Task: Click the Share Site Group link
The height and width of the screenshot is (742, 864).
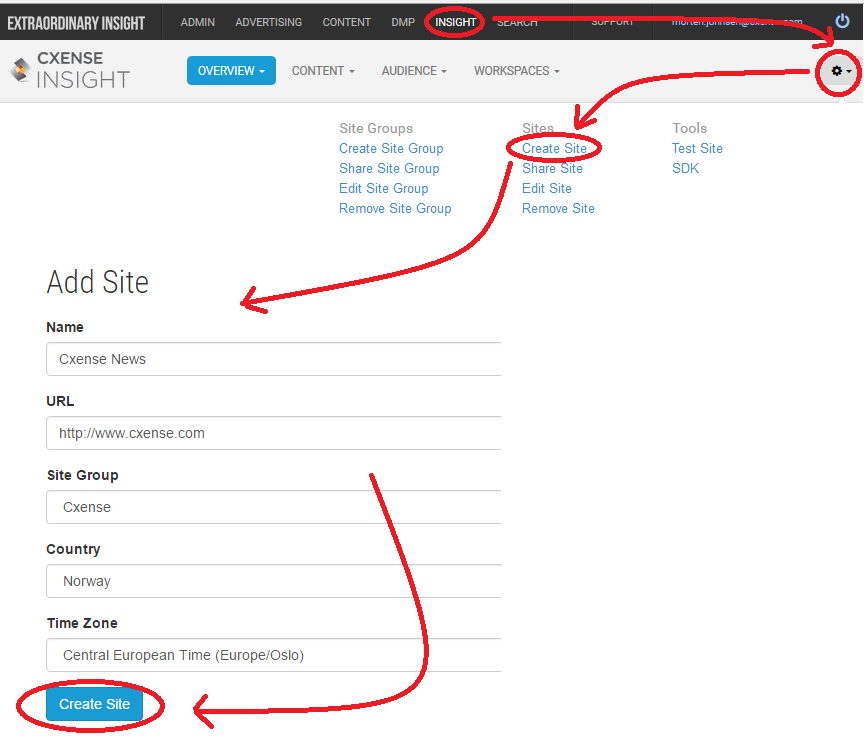Action: coord(389,169)
